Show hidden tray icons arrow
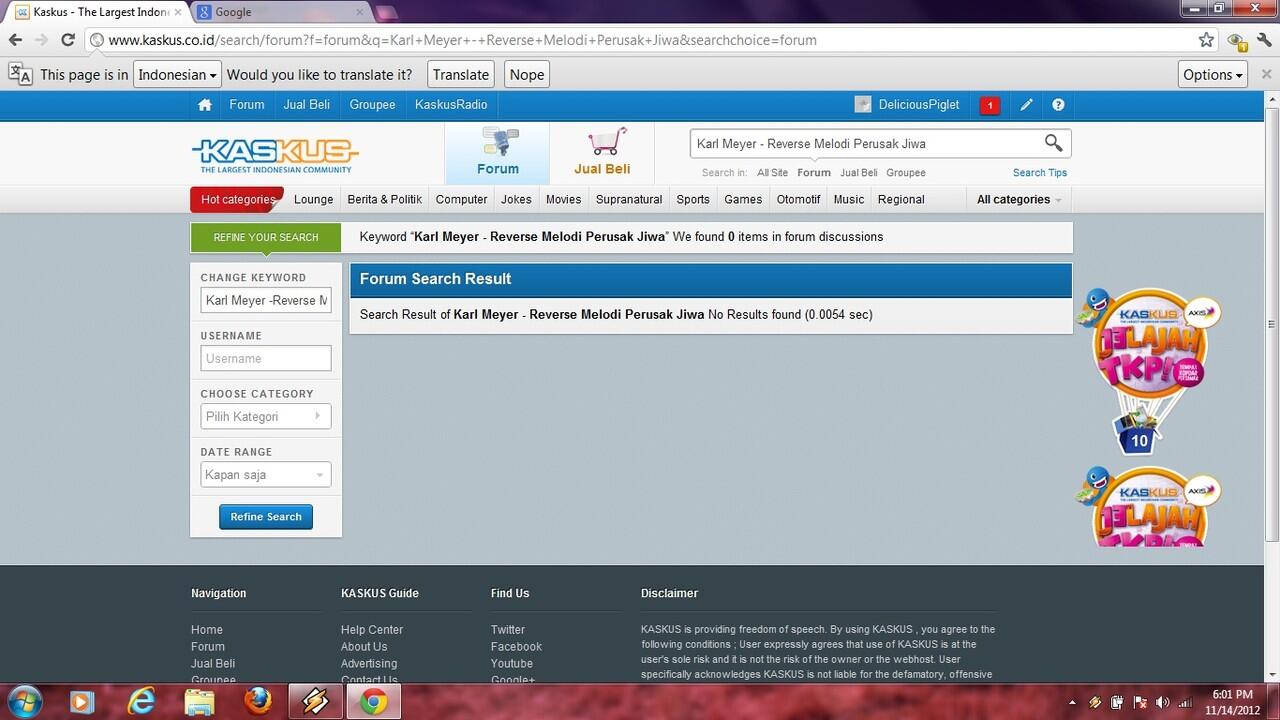Image resolution: width=1280 pixels, height=720 pixels. tap(1073, 703)
